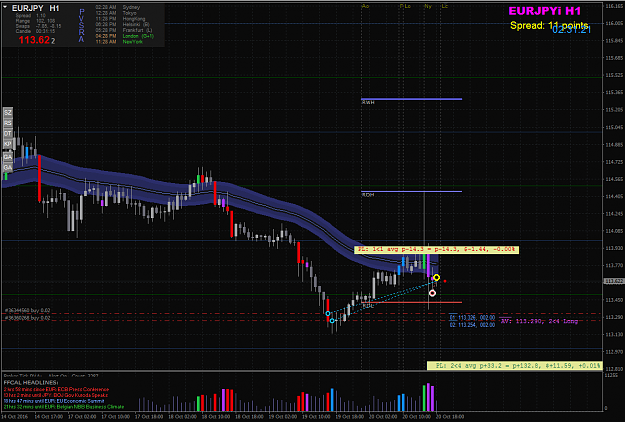Click the AV: 113.290 Long label
Screen dimensions: 625x422
click(539, 321)
